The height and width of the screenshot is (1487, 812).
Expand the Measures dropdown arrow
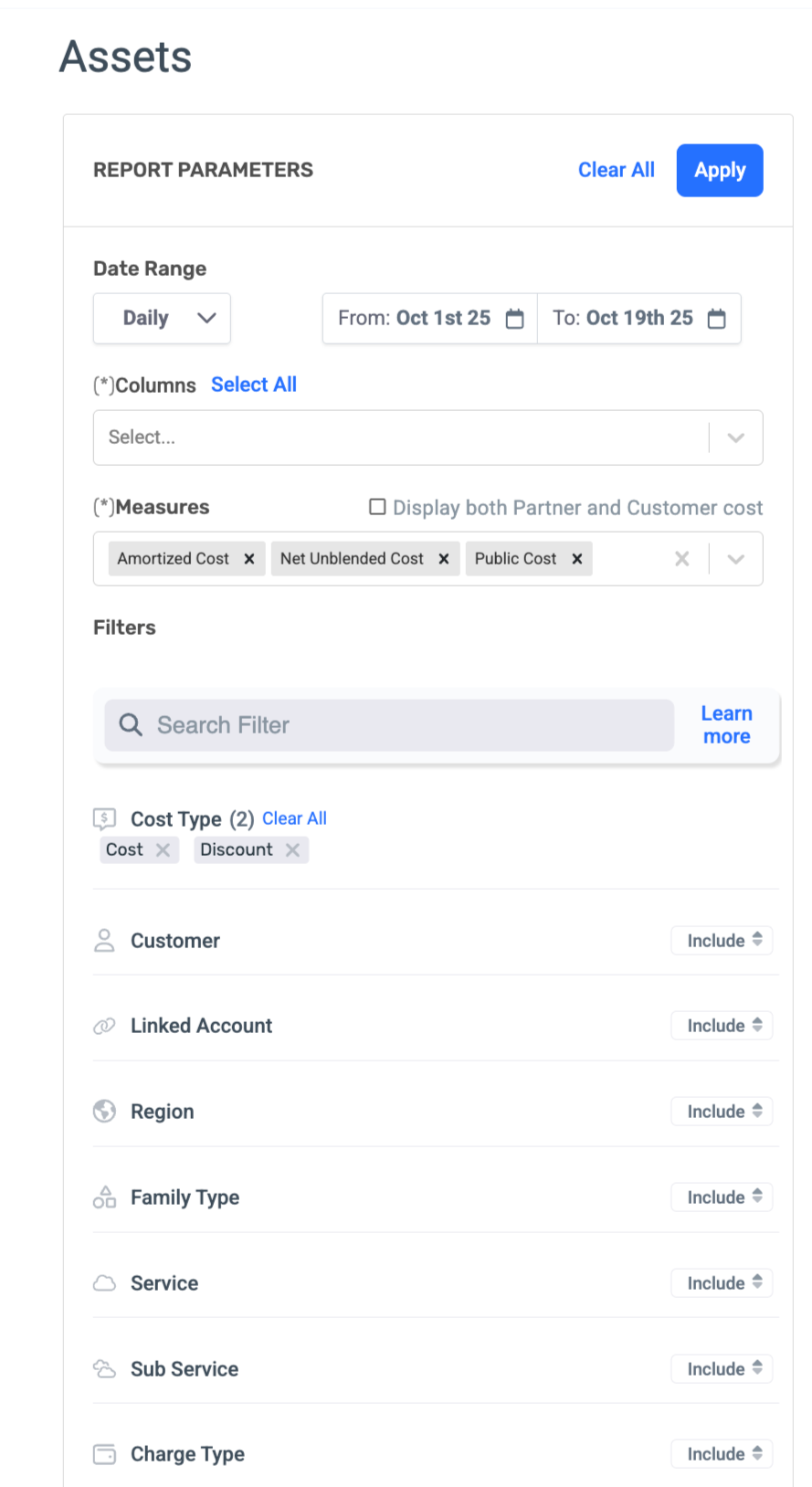tap(735, 559)
